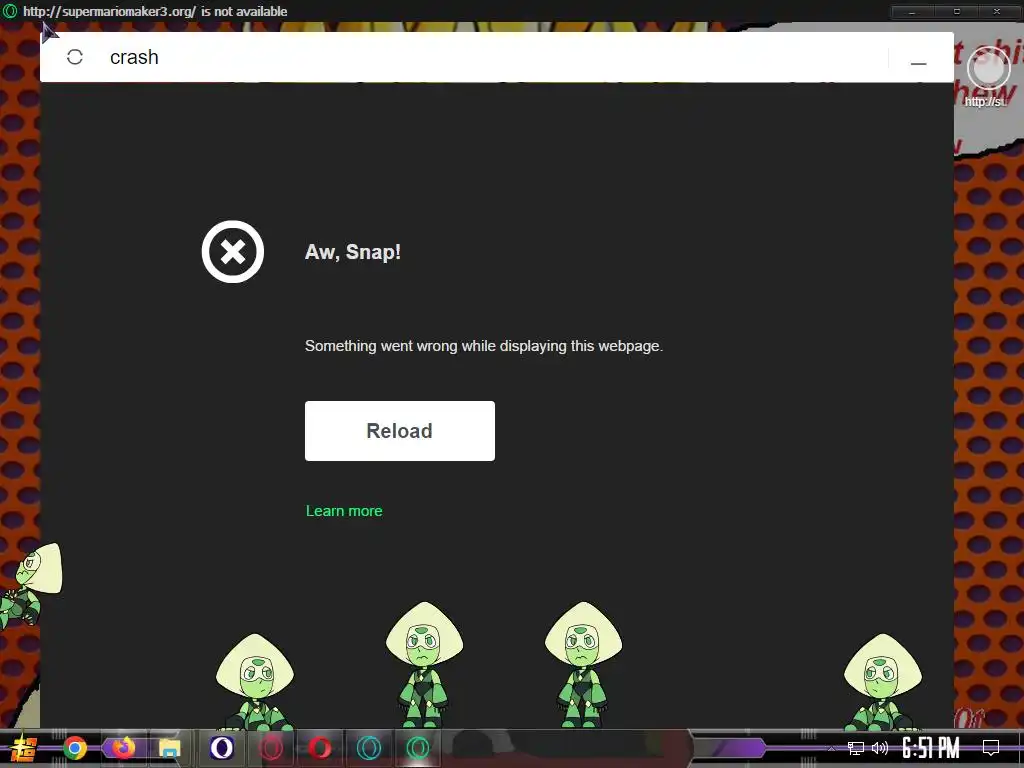Image resolution: width=1024 pixels, height=768 pixels.
Task: Click the minimize dash in the white address bar
Action: point(918,63)
